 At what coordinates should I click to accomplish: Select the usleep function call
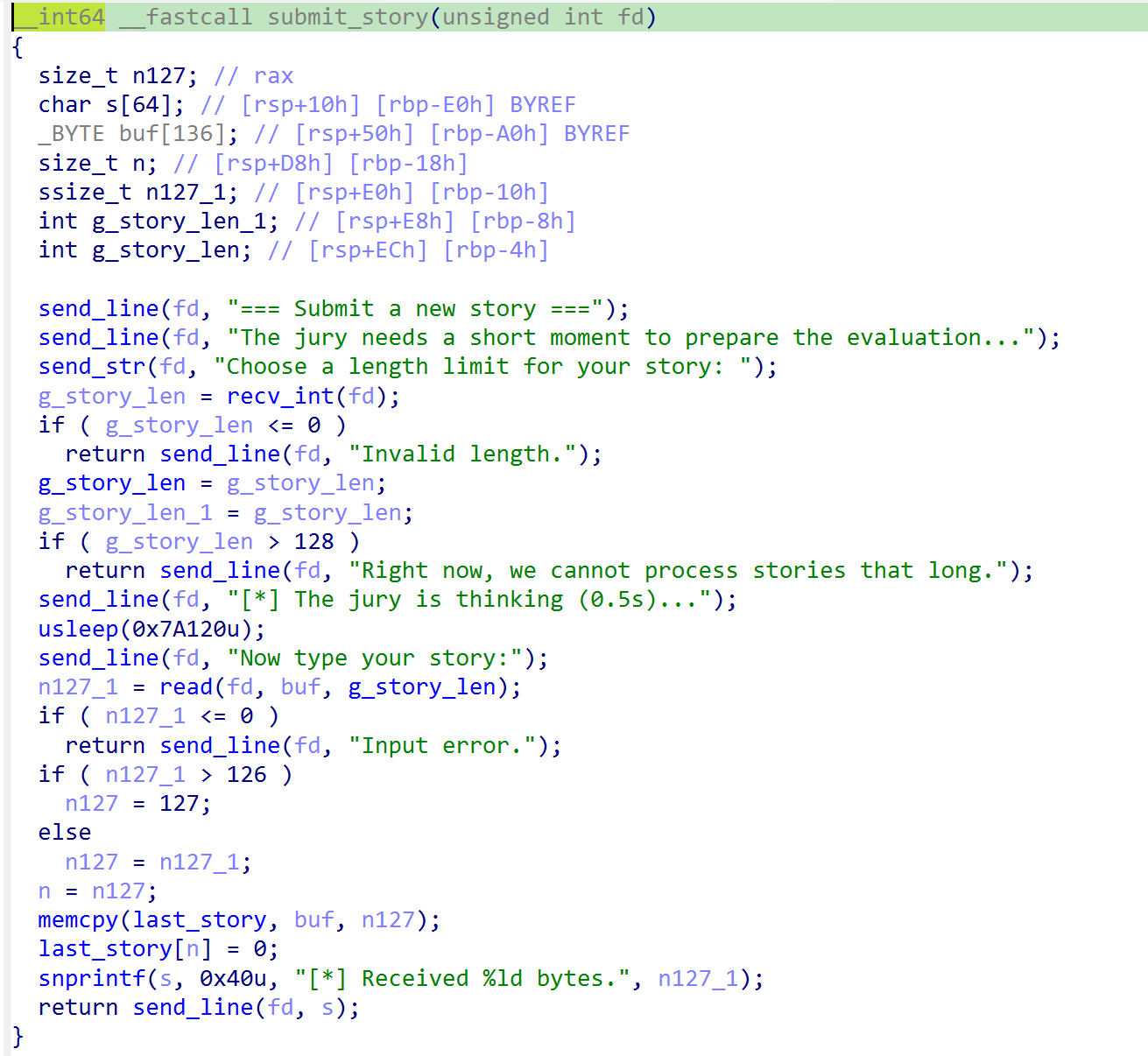pos(78,630)
